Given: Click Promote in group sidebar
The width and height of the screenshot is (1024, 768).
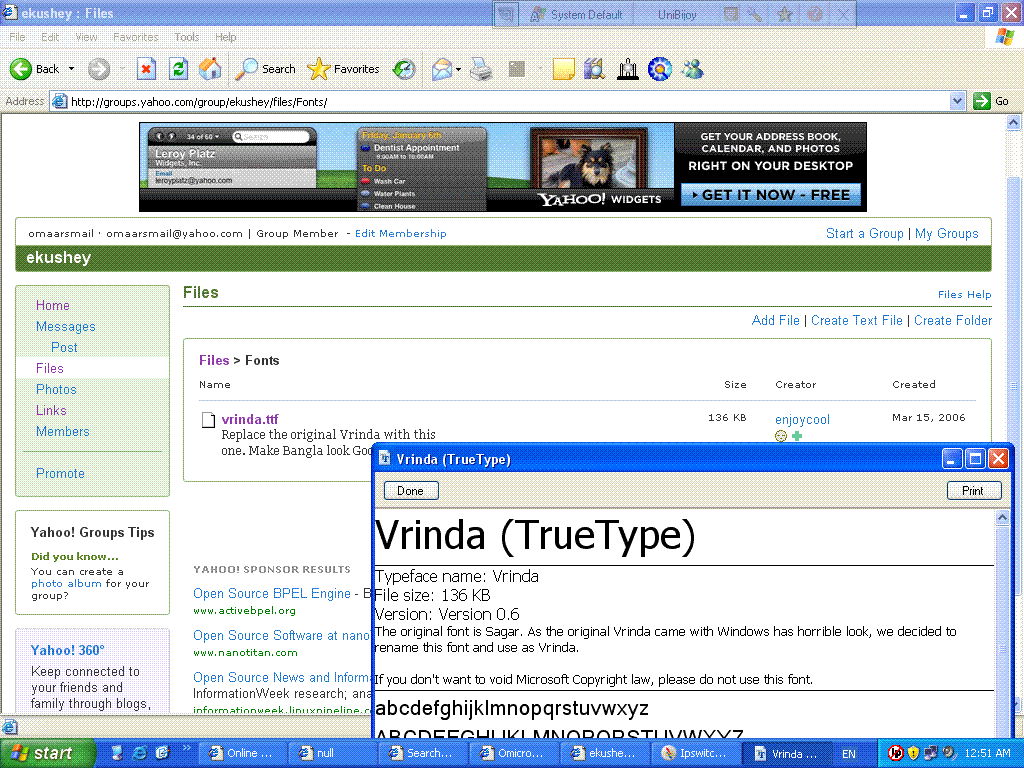Looking at the screenshot, I should tap(60, 473).
